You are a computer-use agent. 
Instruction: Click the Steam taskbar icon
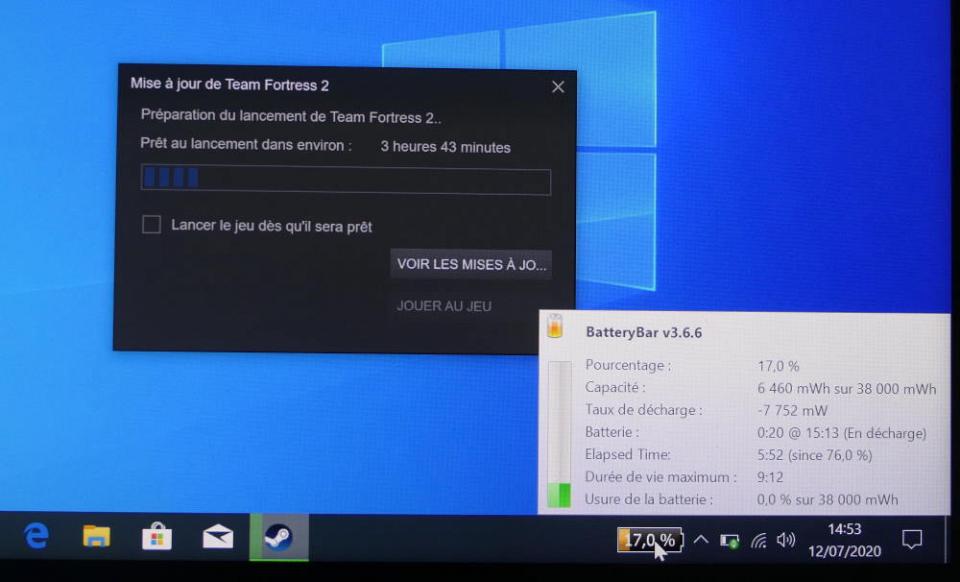point(279,537)
